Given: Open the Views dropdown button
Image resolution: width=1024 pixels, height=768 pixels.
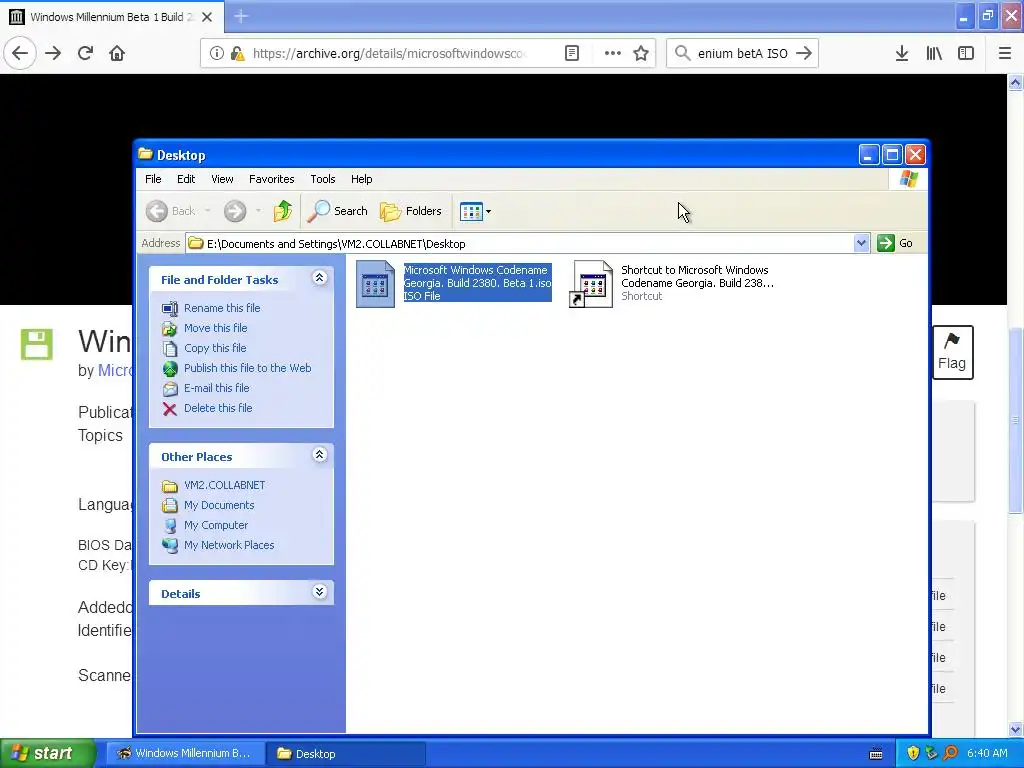Looking at the screenshot, I should pyautogui.click(x=475, y=211).
